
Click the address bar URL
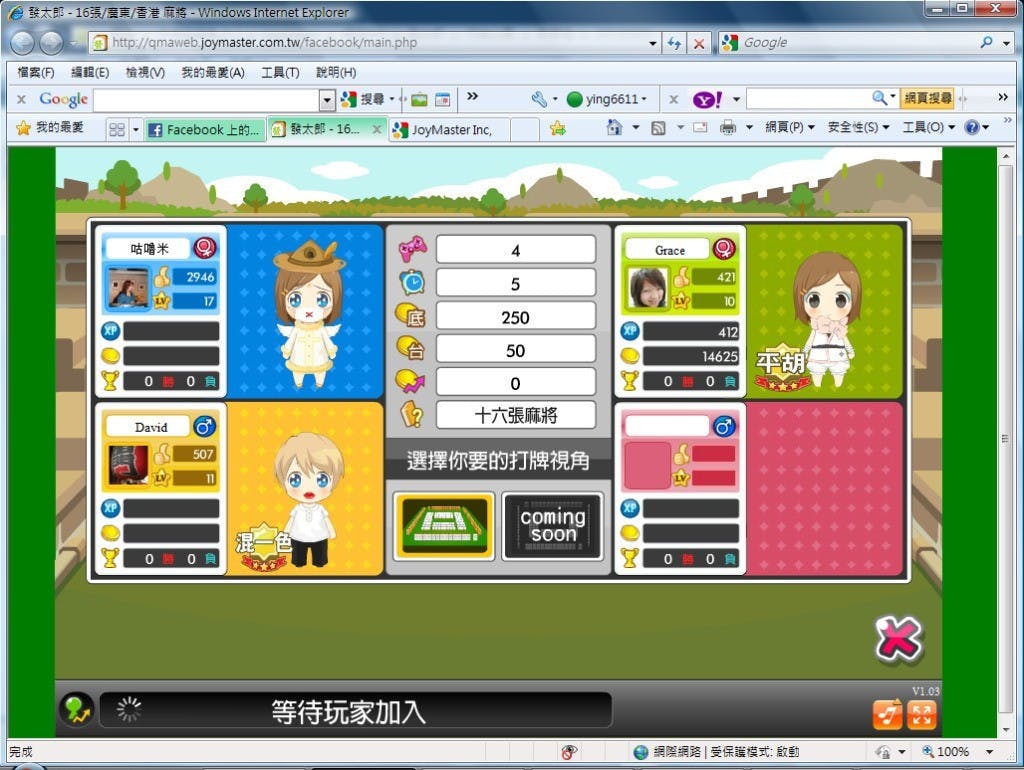tap(264, 43)
